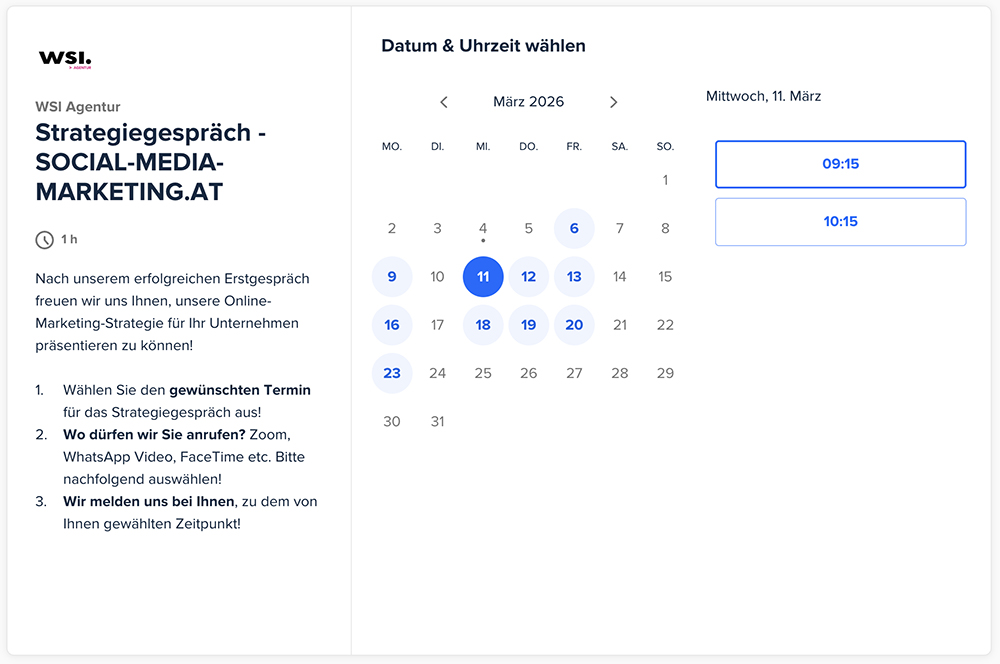Screen dimensions: 1000x664
Task: Click the unavailable date 24
Action: (438, 373)
